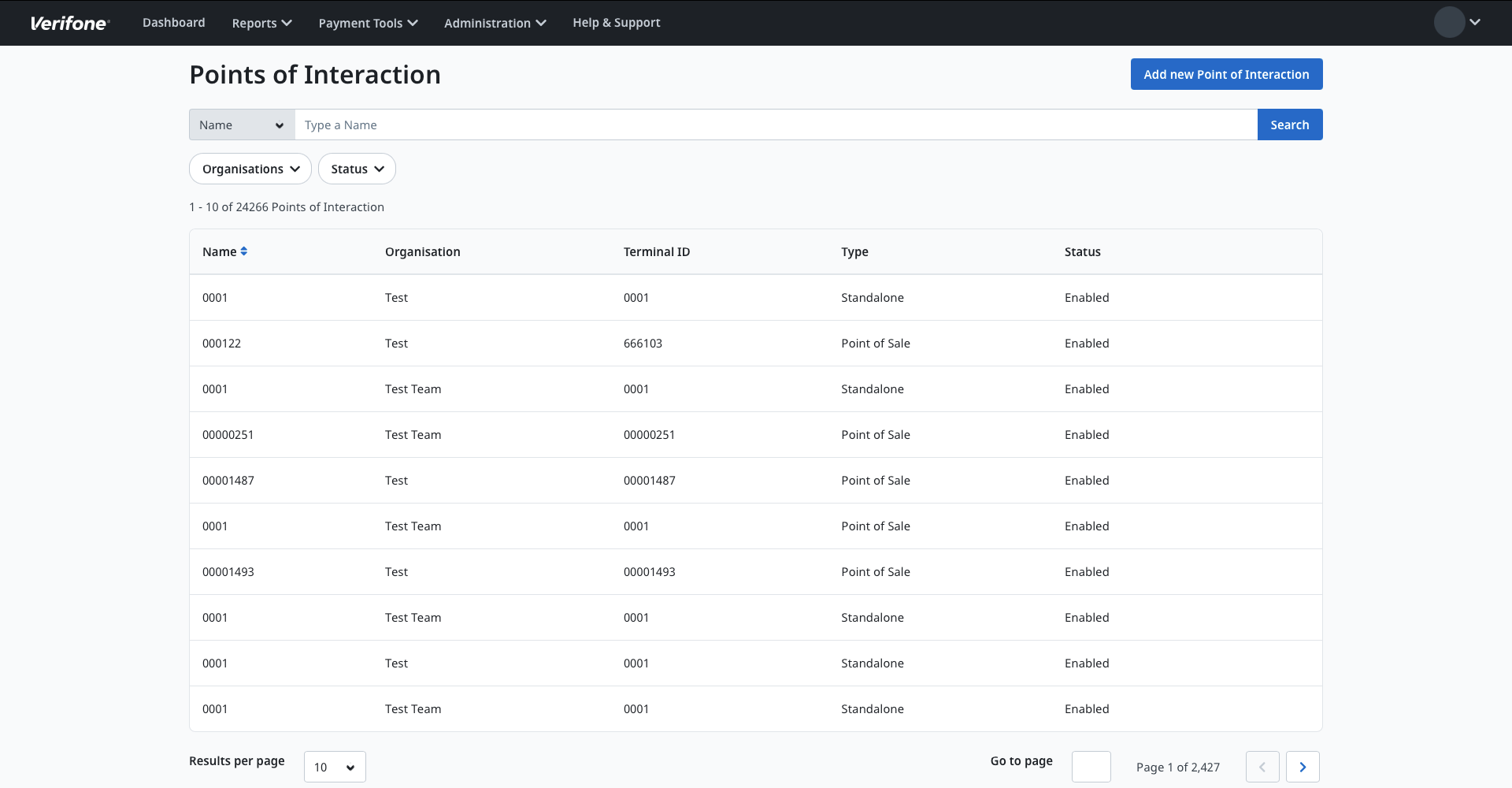Viewport: 1512px width, 788px height.
Task: Open row named 00000251
Action: click(756, 435)
